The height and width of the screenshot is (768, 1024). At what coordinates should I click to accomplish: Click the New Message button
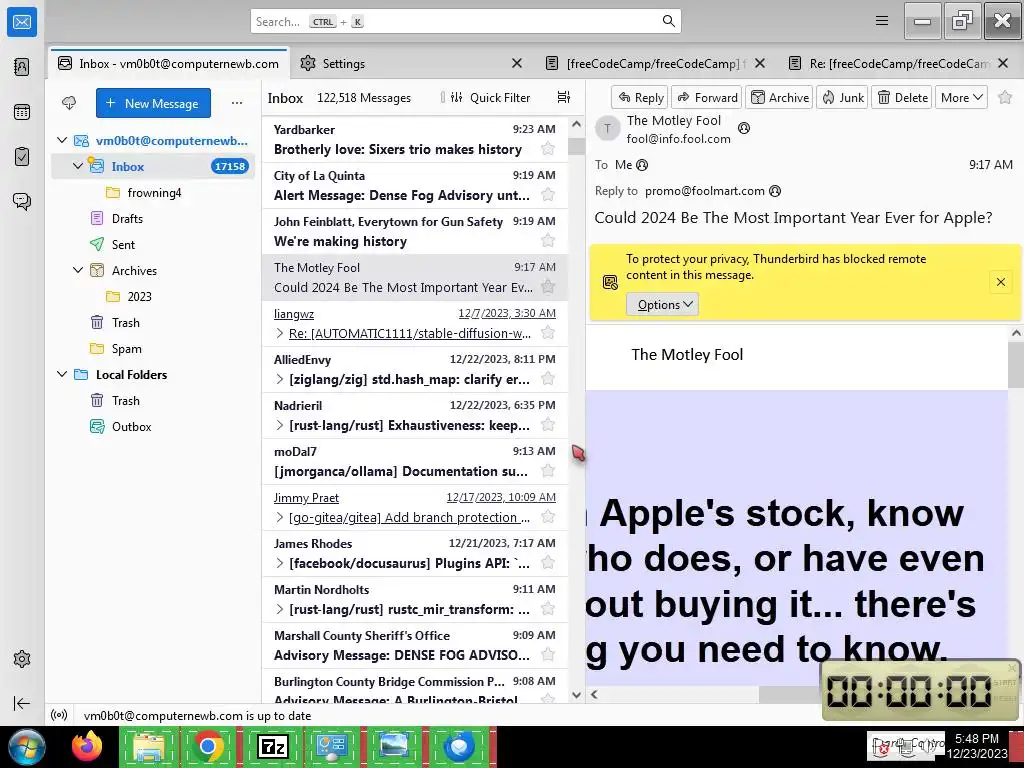pyautogui.click(x=153, y=103)
